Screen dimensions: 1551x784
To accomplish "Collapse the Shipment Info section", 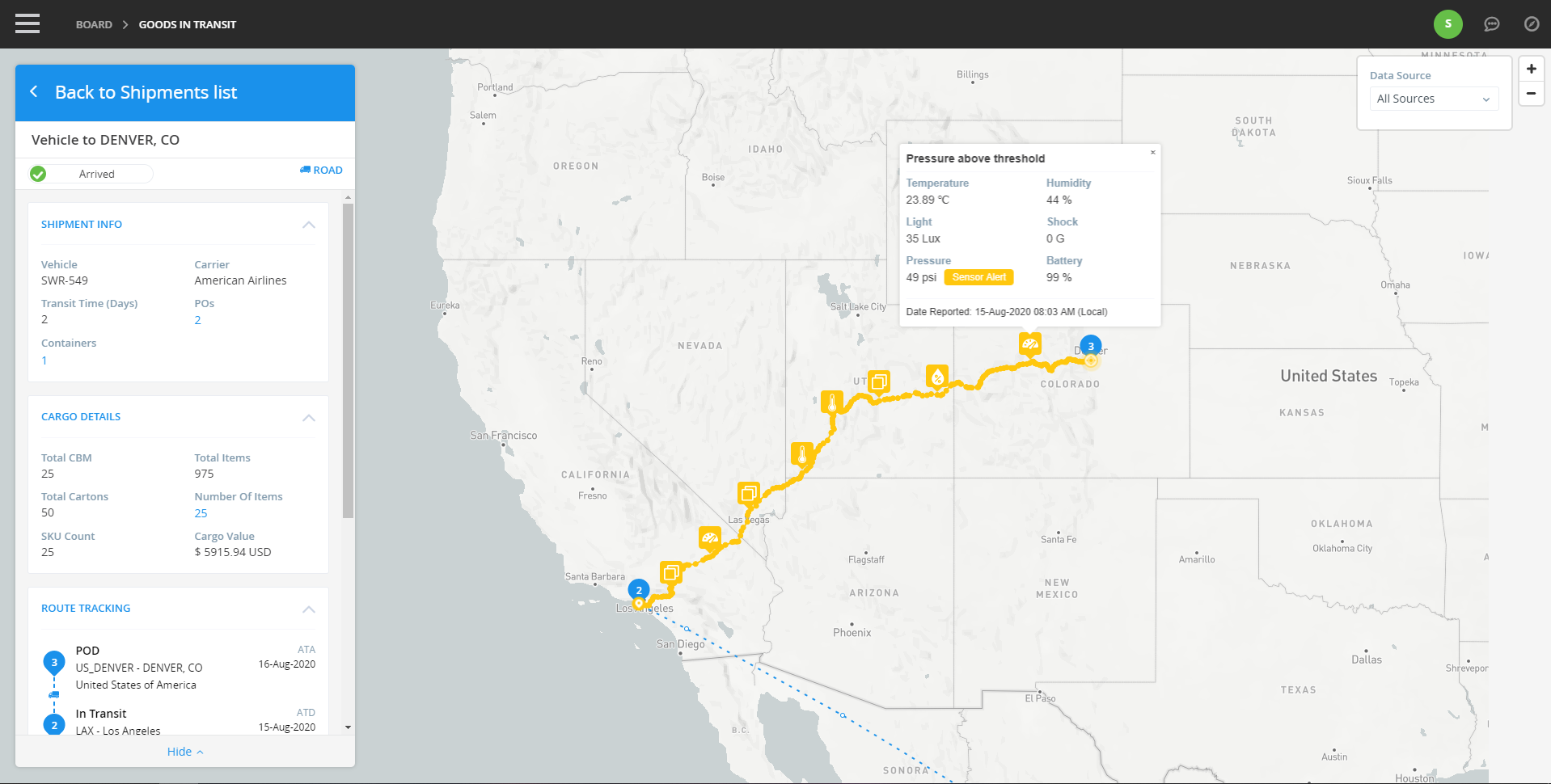I will (308, 225).
